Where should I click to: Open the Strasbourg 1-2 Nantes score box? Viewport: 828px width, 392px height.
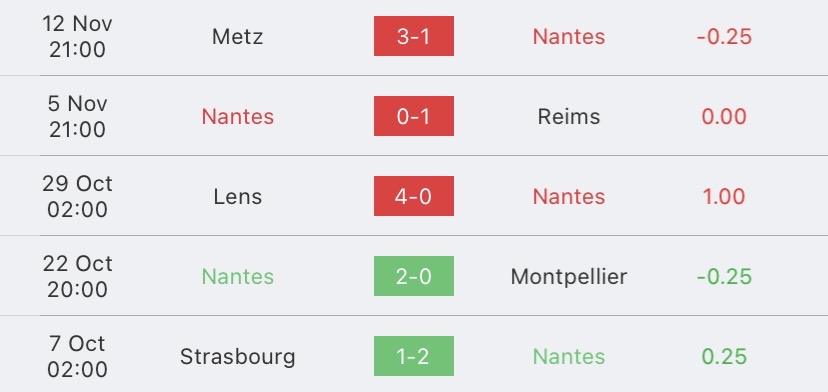413,356
